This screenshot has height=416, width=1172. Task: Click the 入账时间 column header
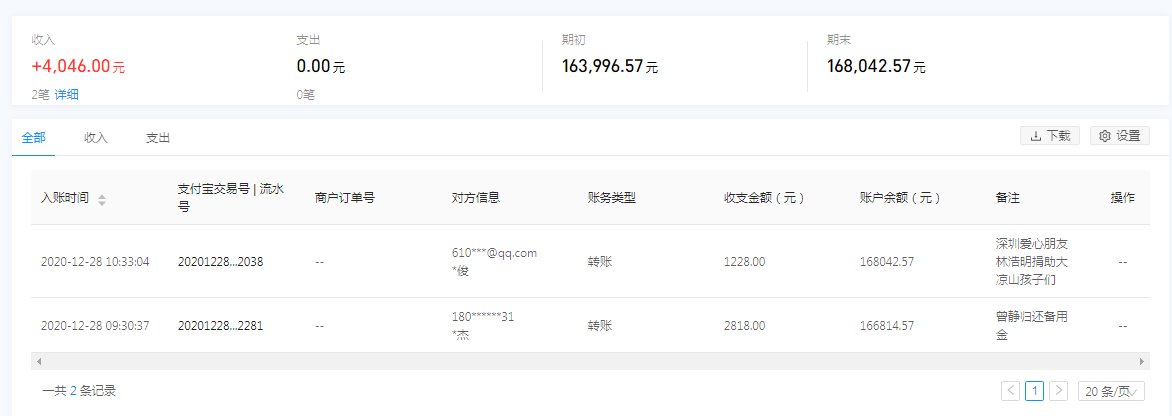65,198
